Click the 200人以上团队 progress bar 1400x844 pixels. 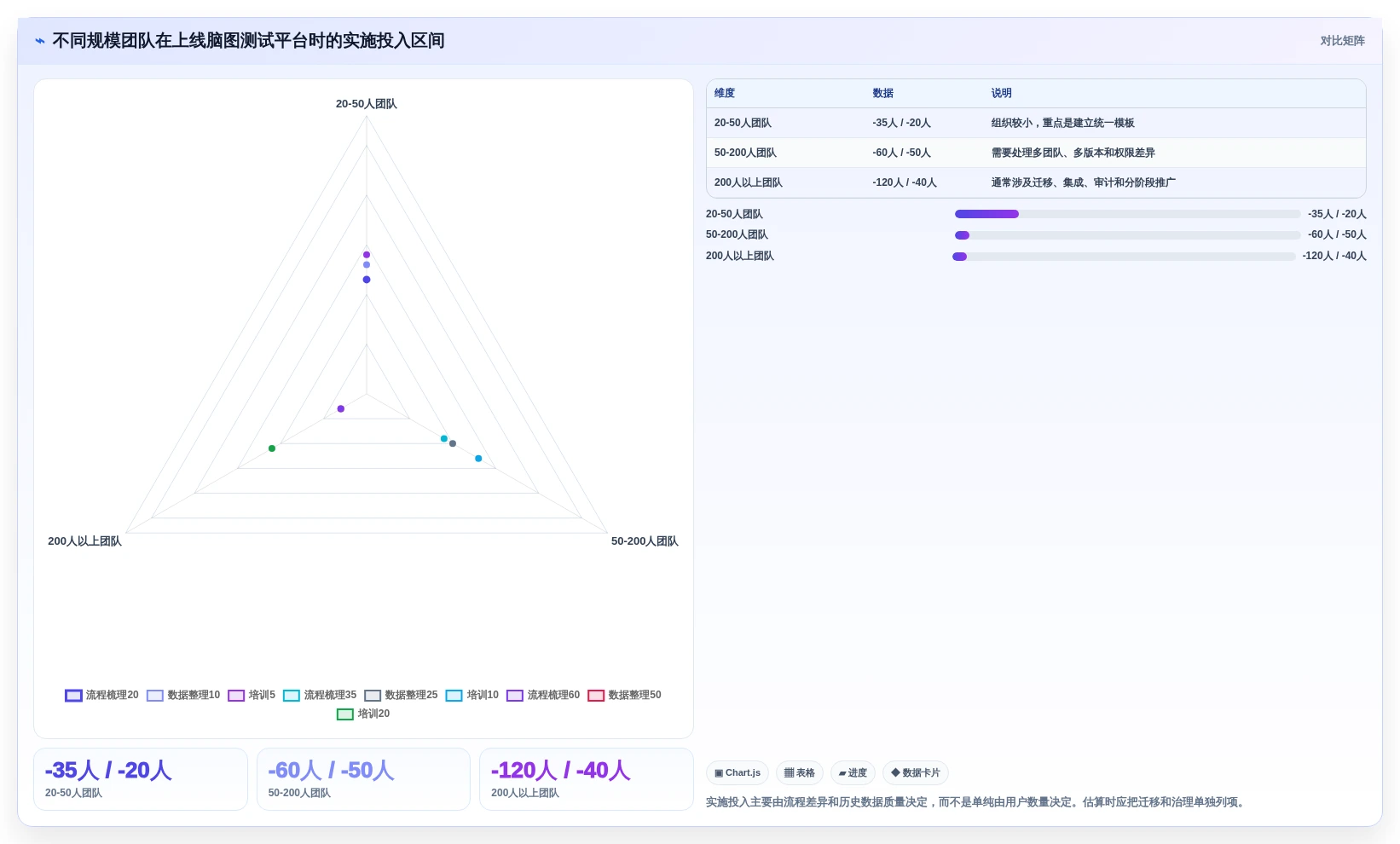(1124, 257)
